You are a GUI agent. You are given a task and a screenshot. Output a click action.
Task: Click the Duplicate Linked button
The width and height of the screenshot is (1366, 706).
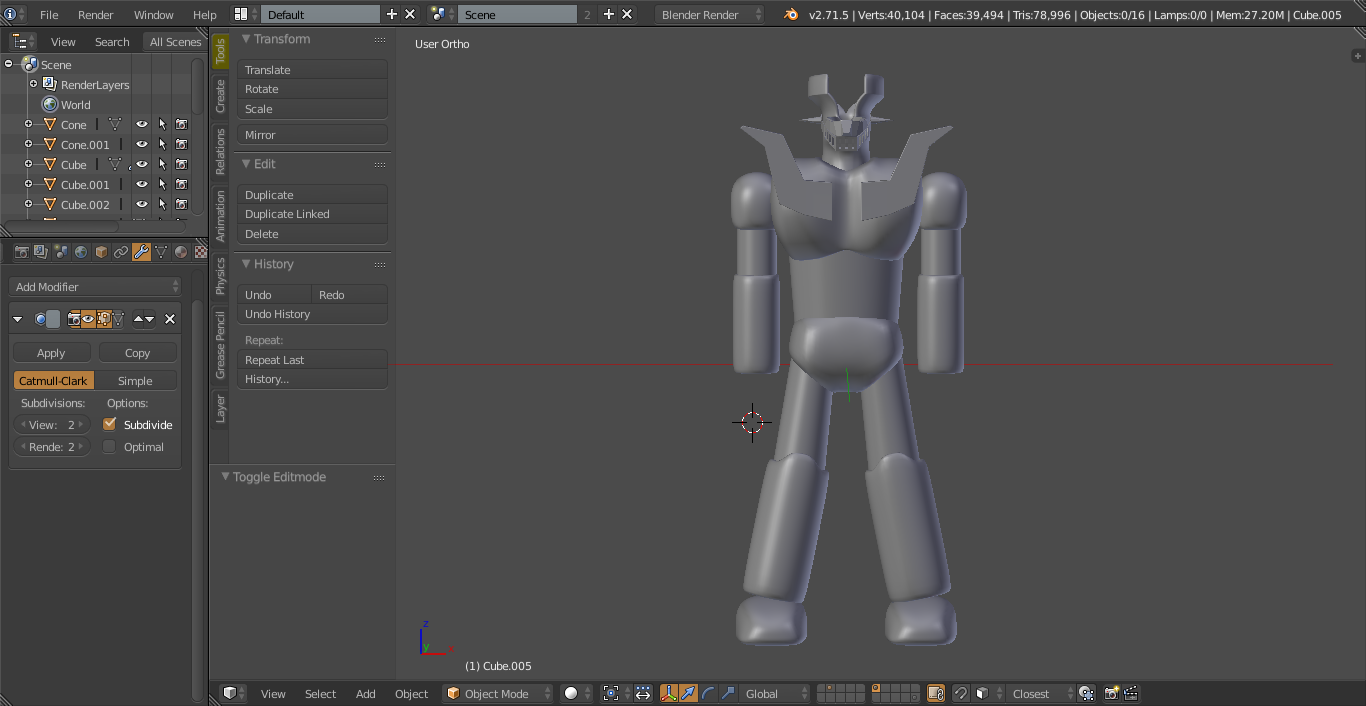(x=312, y=214)
